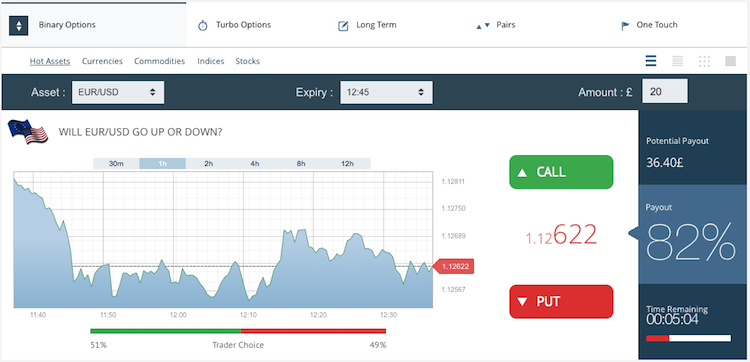Open the Commodities category tab
The height and width of the screenshot is (362, 750).
point(159,61)
